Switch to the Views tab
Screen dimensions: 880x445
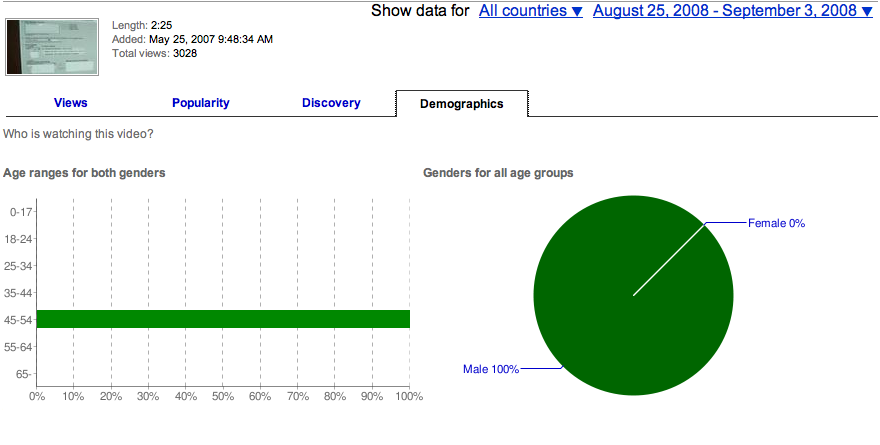tap(70, 103)
